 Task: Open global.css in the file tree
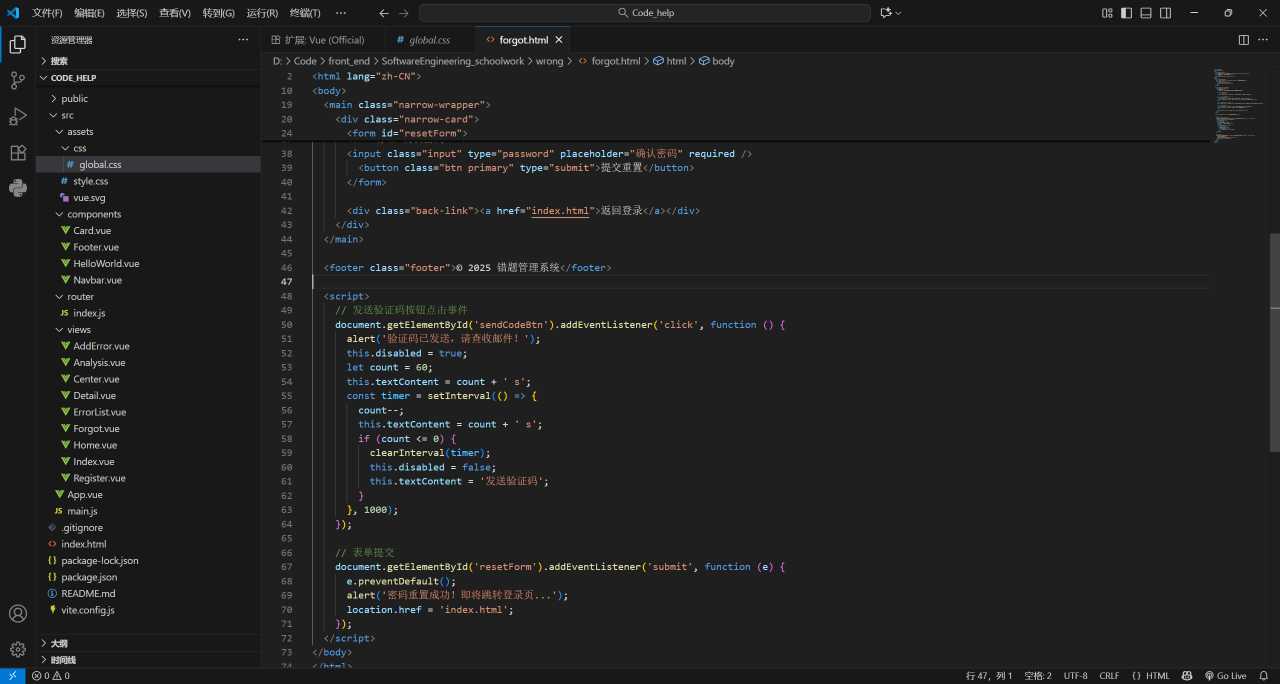coord(148,164)
